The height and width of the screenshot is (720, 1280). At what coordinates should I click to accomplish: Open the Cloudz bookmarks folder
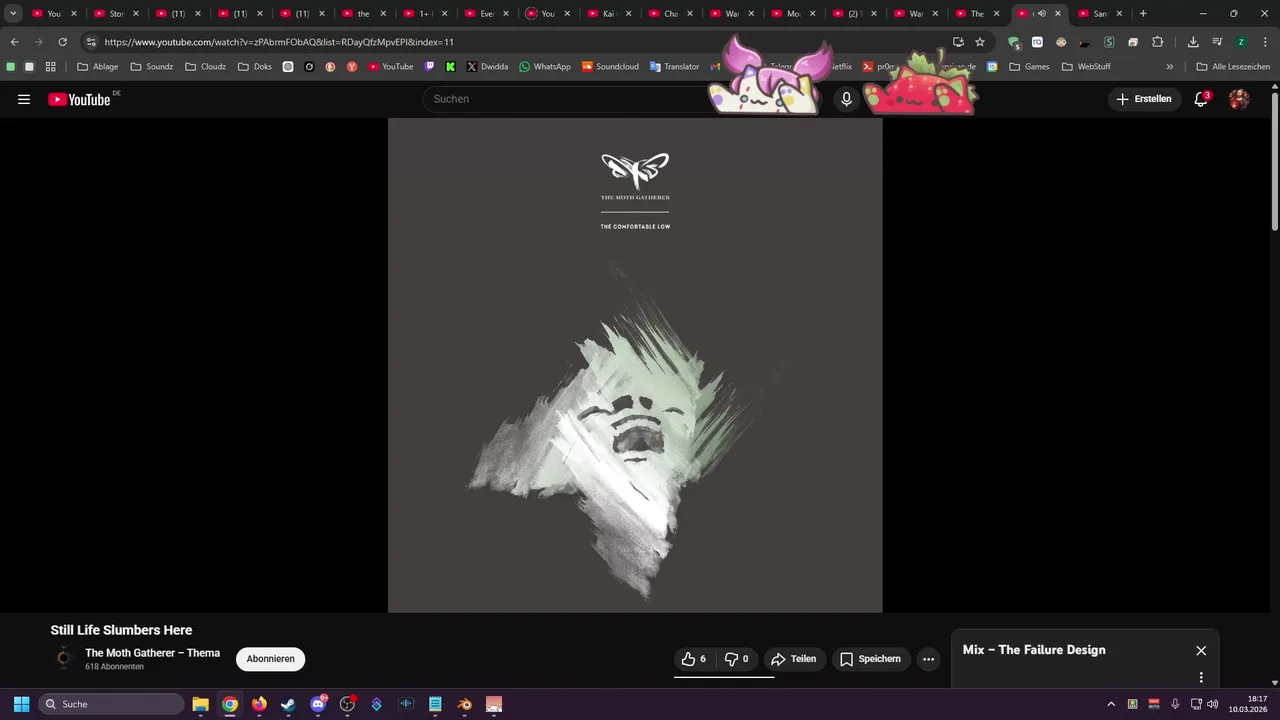[x=205, y=67]
